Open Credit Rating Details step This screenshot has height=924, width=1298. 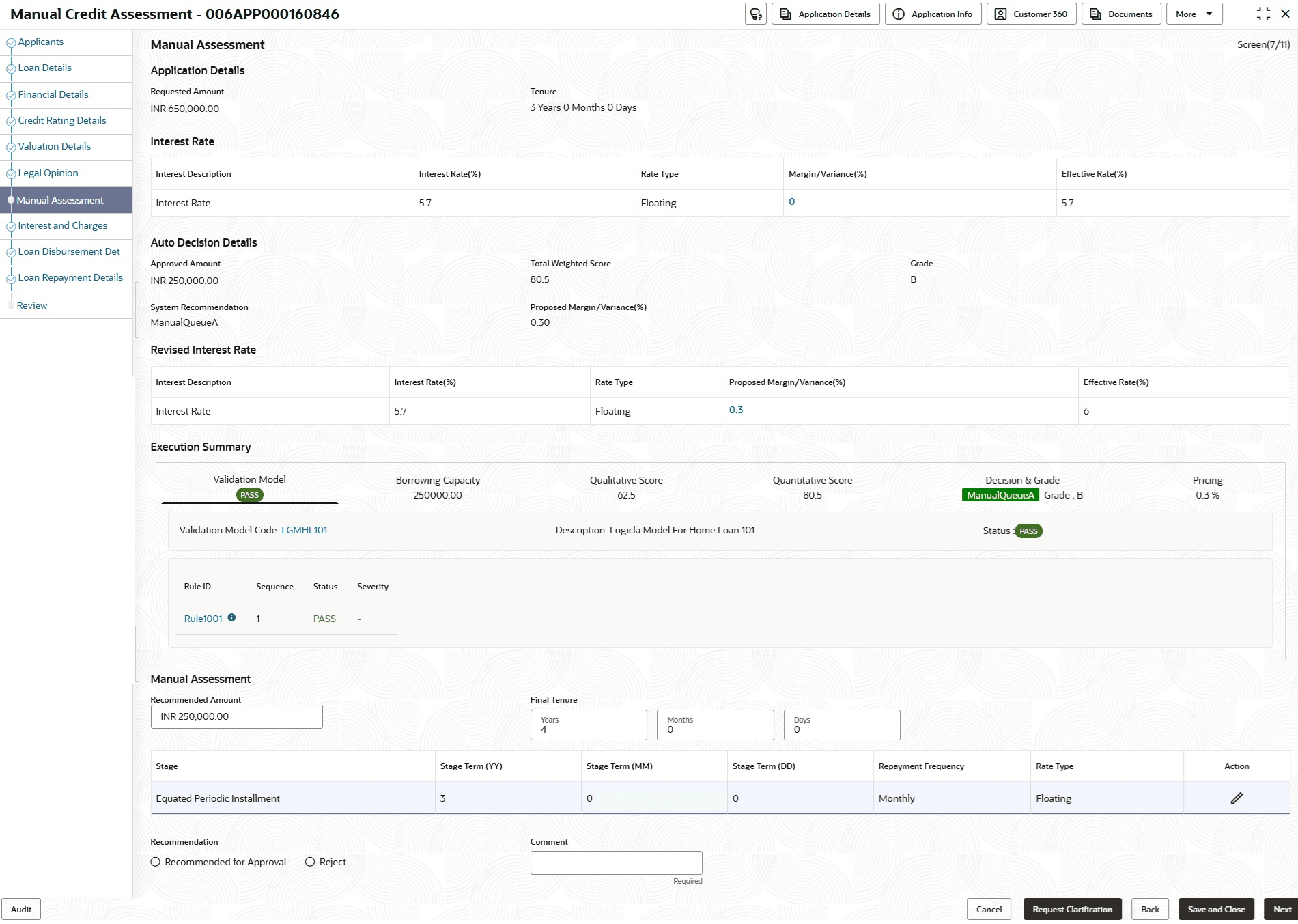pyautogui.click(x=62, y=121)
